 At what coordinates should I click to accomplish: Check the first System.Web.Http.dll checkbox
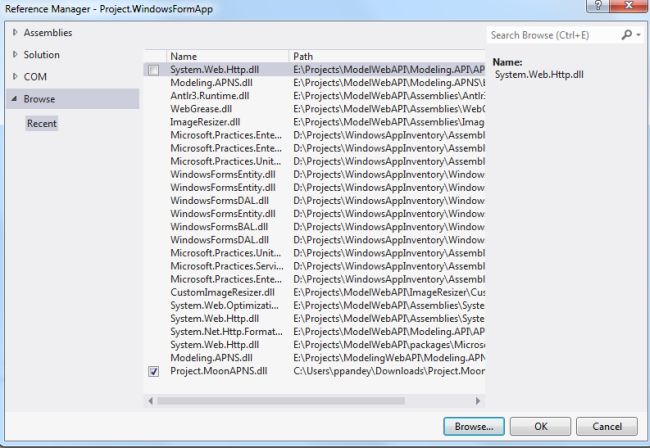click(x=153, y=70)
